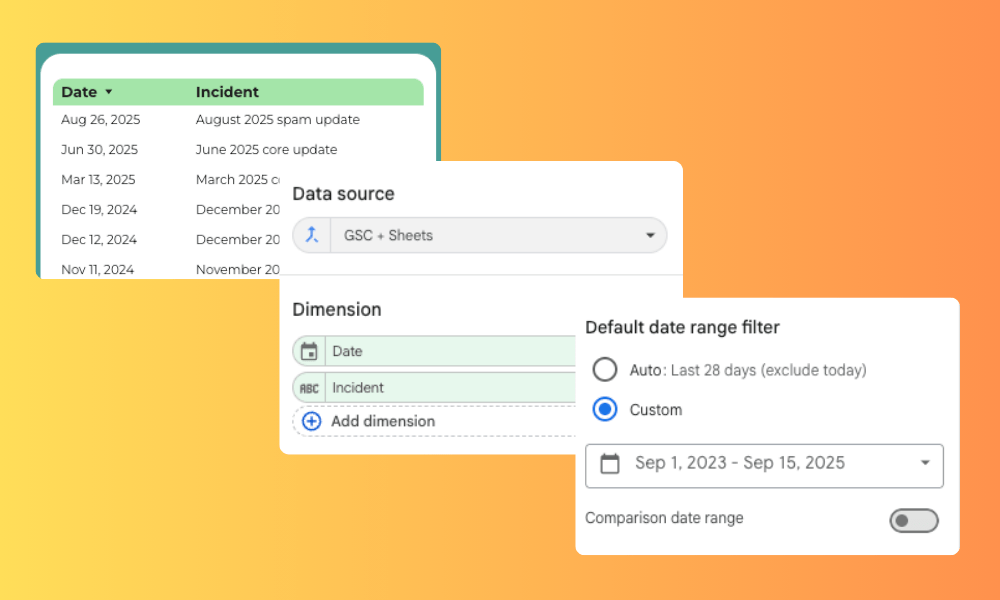This screenshot has height=600, width=1000.
Task: Click the August 2025 spam update row
Action: tap(277, 120)
